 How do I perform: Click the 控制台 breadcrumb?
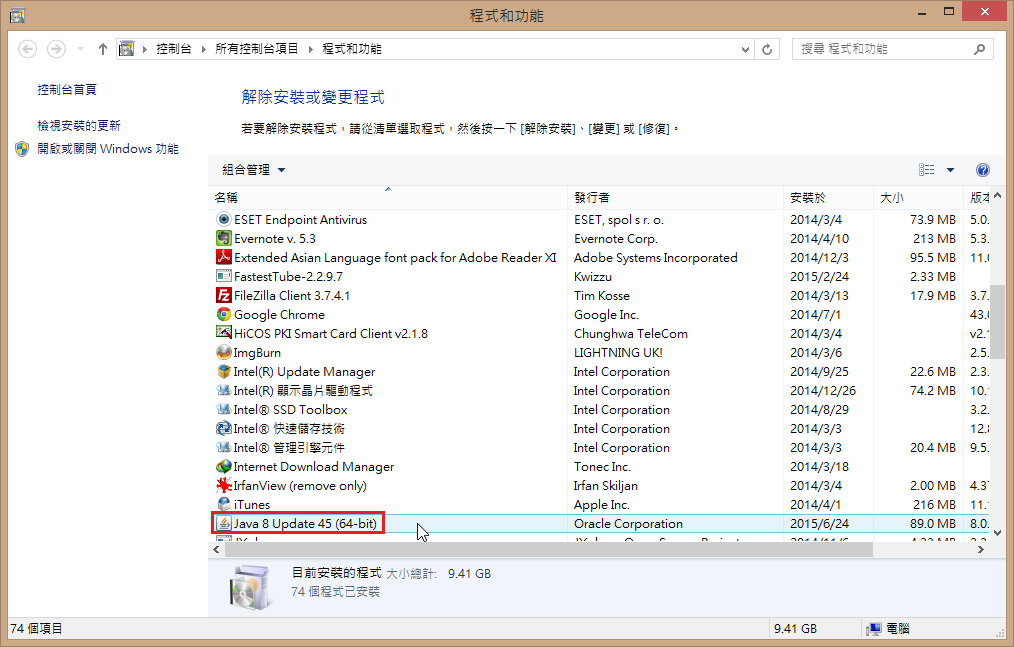point(174,49)
